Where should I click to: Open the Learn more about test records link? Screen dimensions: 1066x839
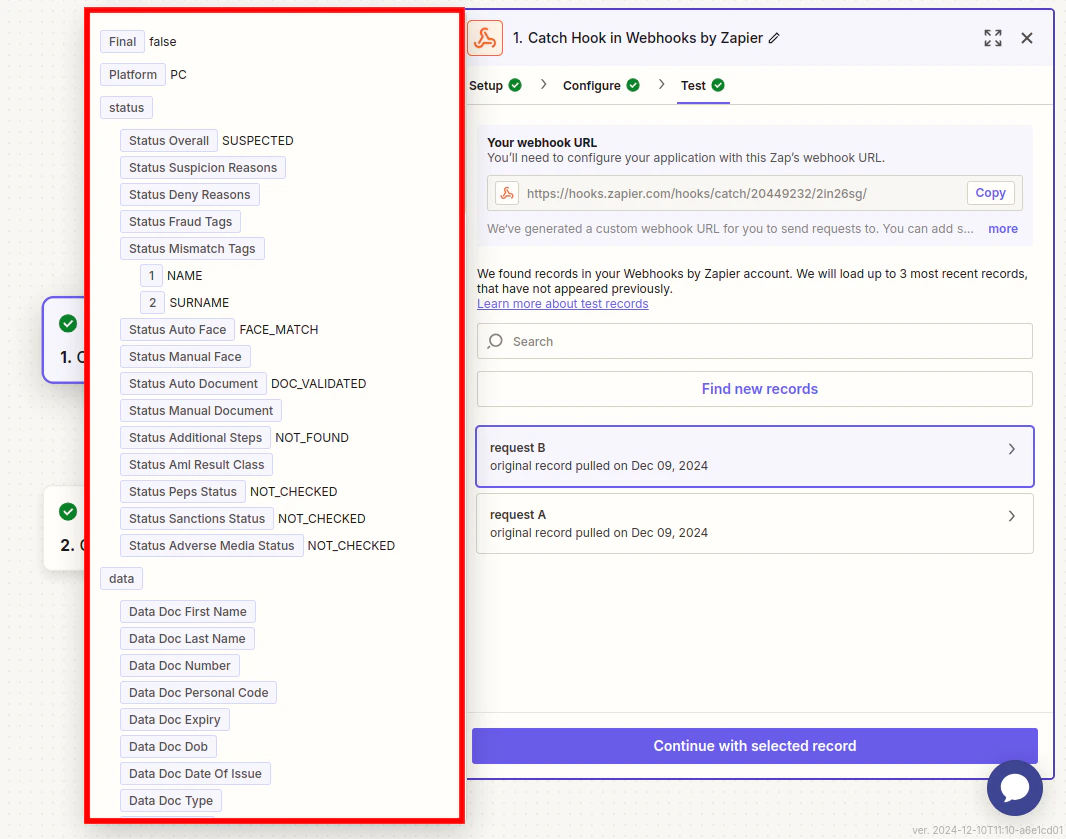click(x=562, y=303)
